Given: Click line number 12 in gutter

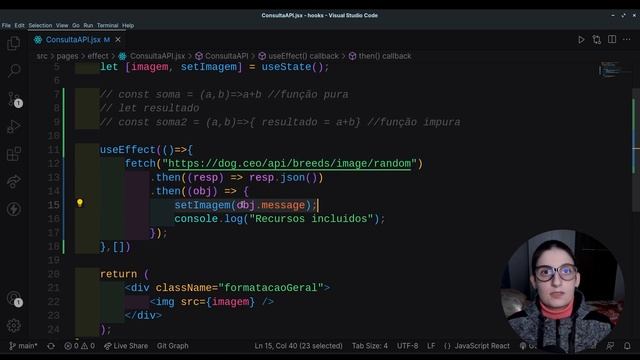Looking at the screenshot, I should coord(53,164).
